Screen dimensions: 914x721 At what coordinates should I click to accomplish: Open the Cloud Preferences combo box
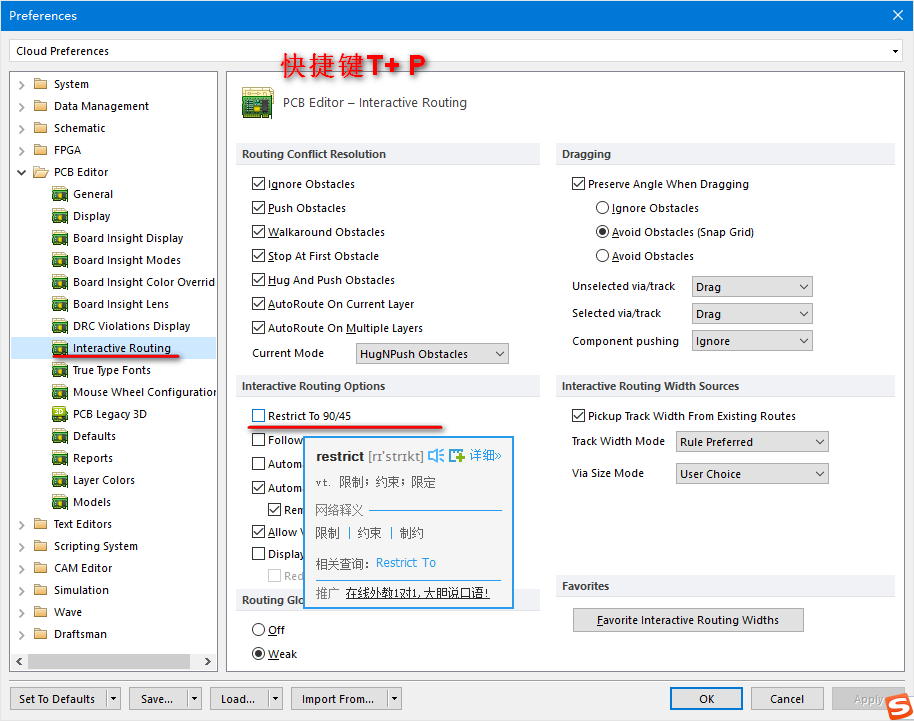tap(456, 51)
